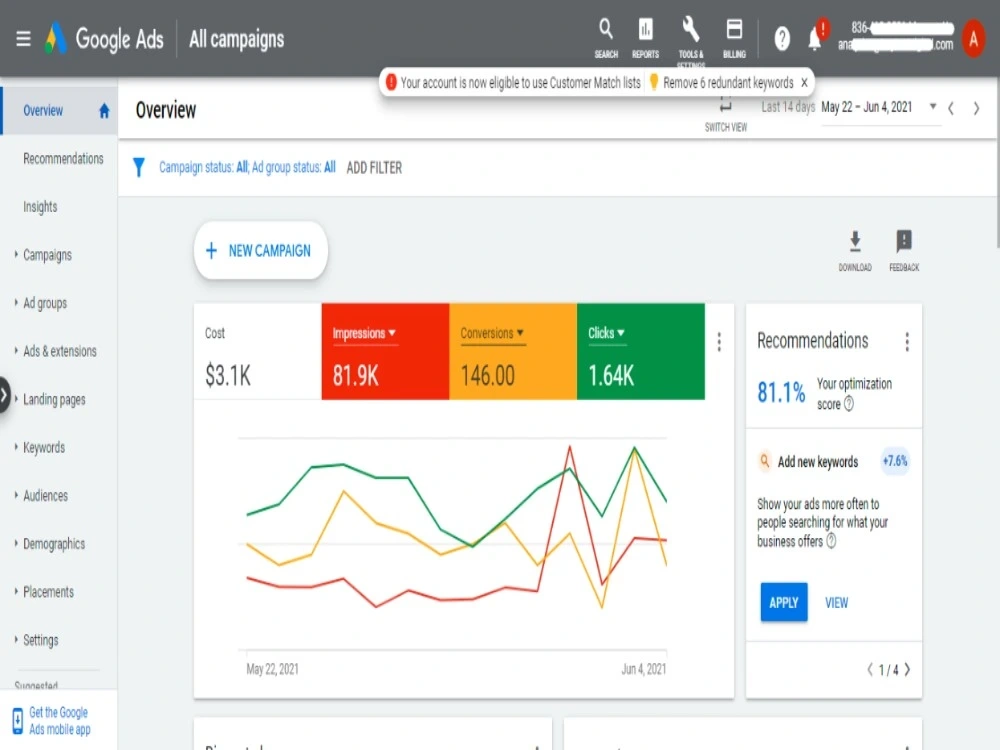Click help icon after 'business offers'
The height and width of the screenshot is (750, 1000).
[x=831, y=541]
